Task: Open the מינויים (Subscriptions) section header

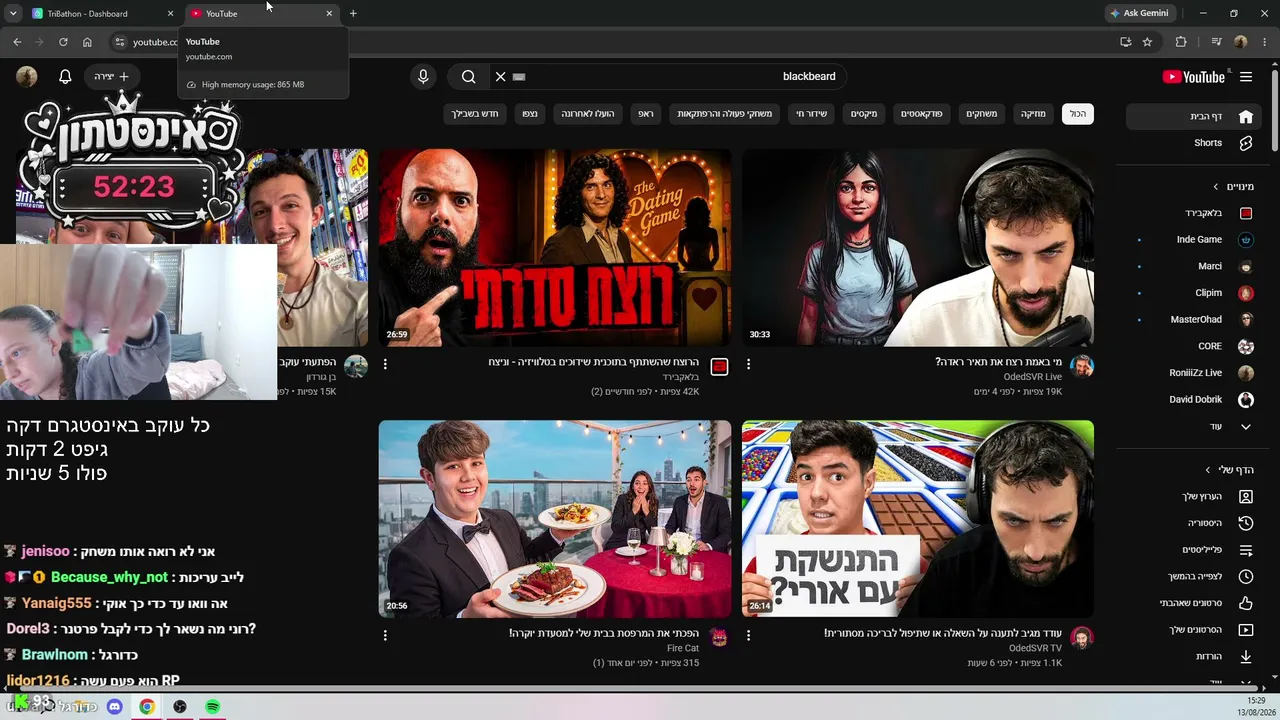Action: click(1234, 187)
